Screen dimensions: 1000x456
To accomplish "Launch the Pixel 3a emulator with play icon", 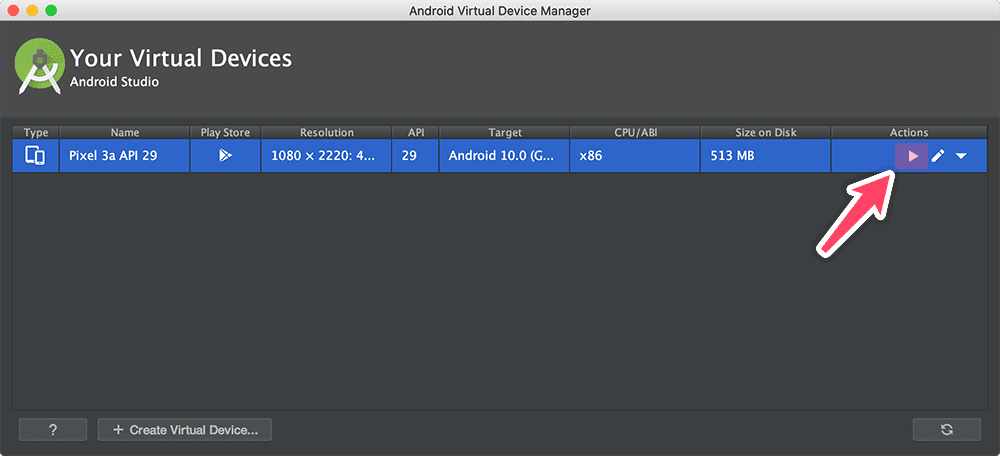I will pyautogui.click(x=912, y=156).
